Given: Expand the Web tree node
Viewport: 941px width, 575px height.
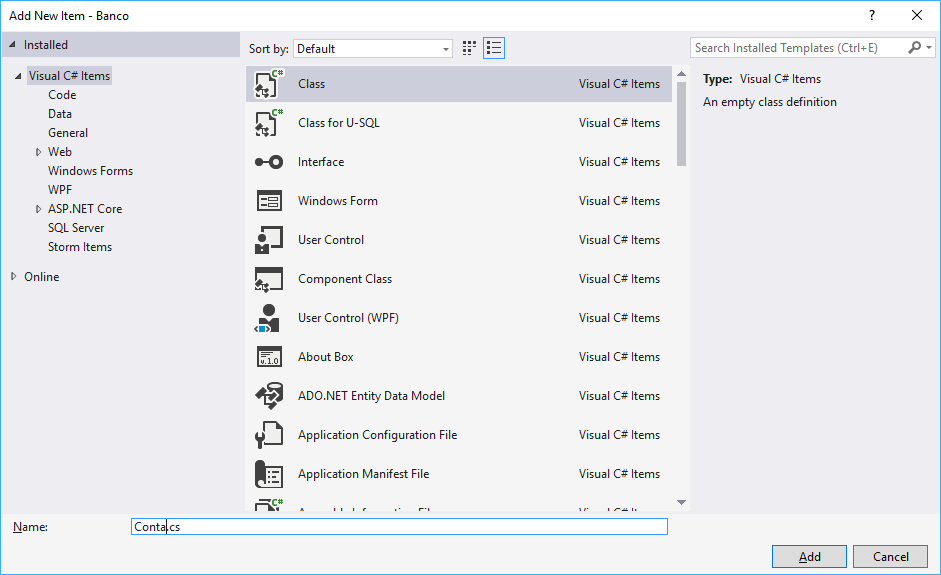Looking at the screenshot, I should click(38, 152).
